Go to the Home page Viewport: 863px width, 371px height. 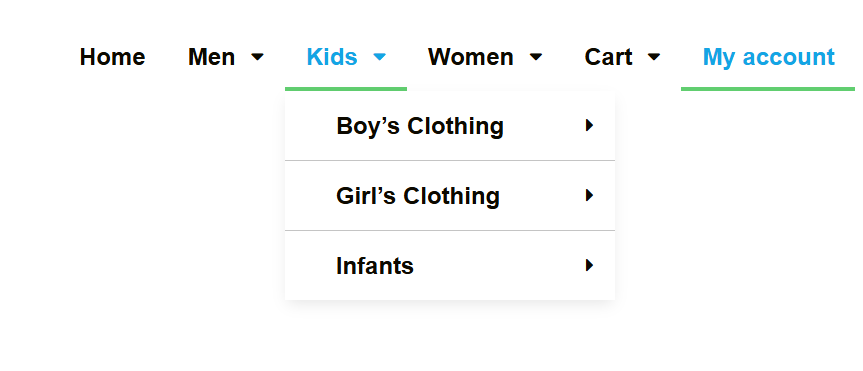pyautogui.click(x=112, y=57)
